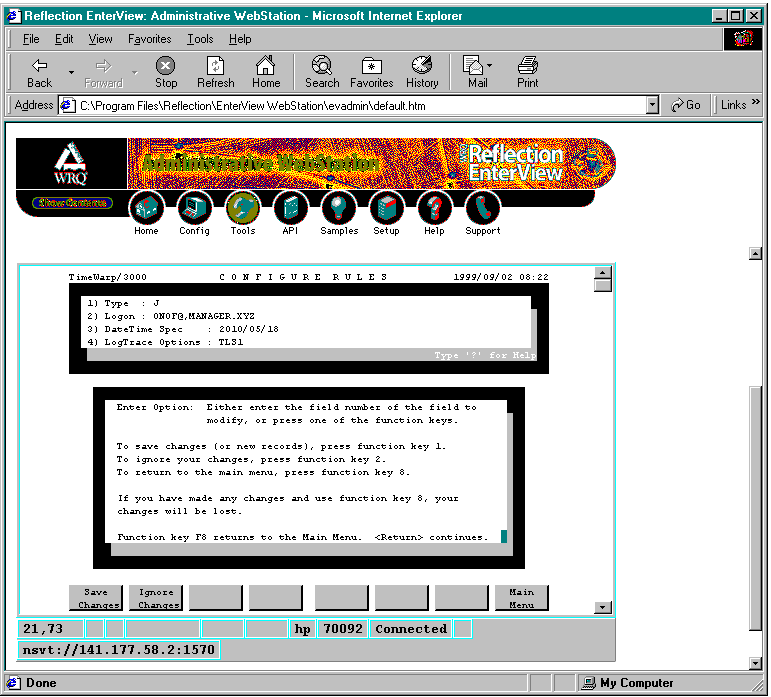Click the Ignore Changes function key
The image size is (771, 697).
[156, 598]
